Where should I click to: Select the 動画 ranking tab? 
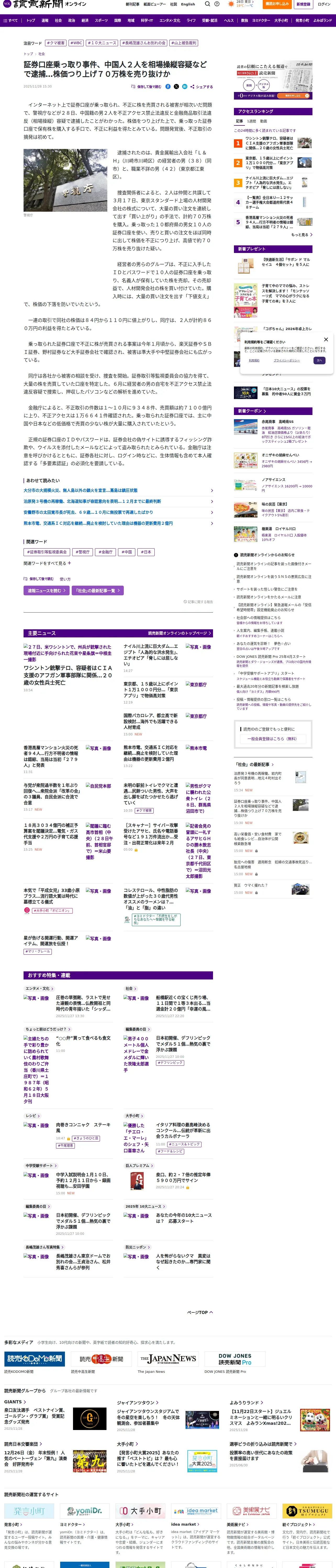264,121
